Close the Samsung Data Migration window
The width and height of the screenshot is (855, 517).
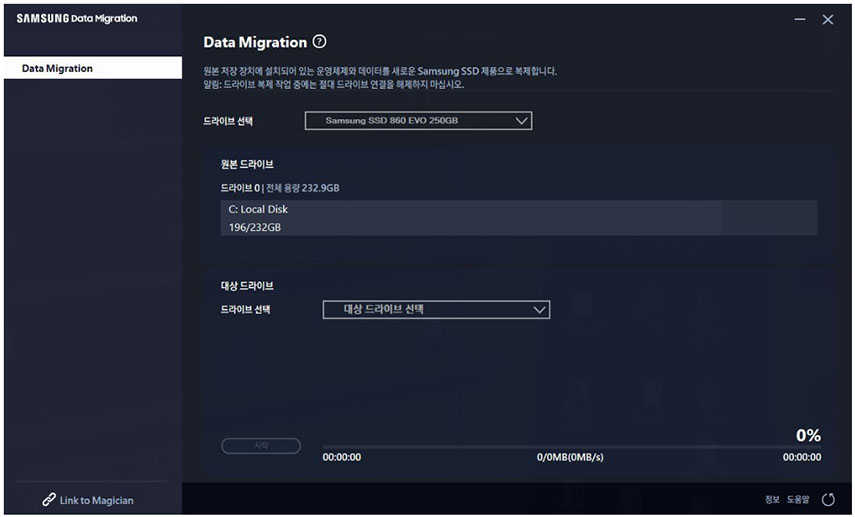pos(828,20)
